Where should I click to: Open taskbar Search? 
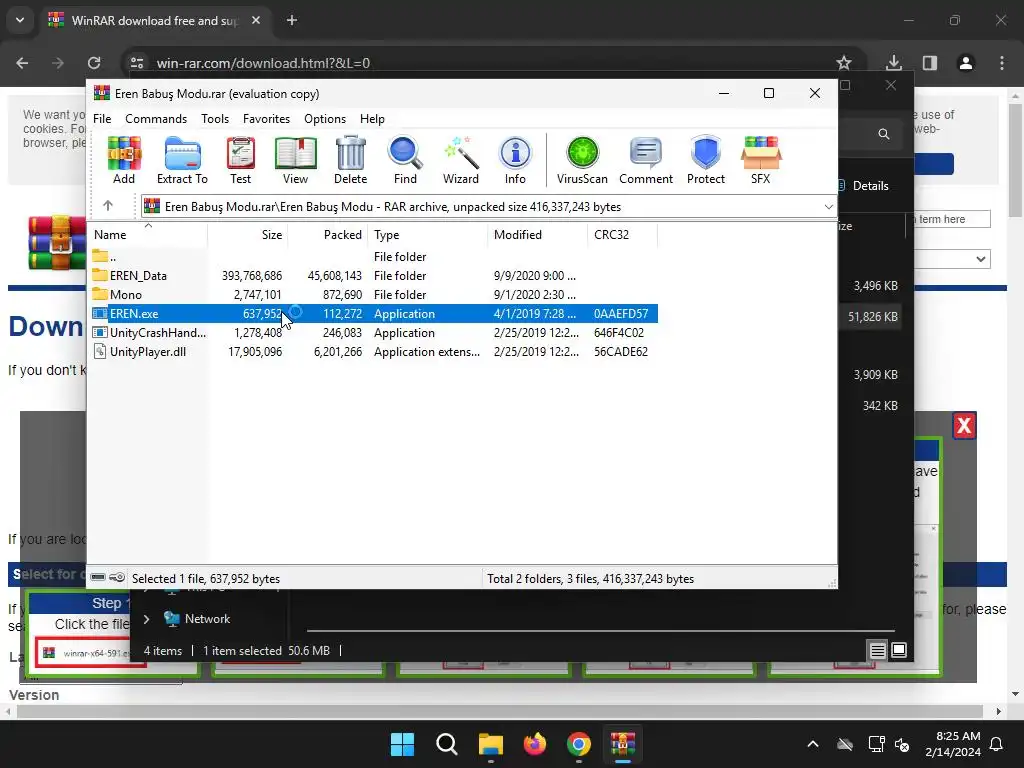(x=447, y=744)
